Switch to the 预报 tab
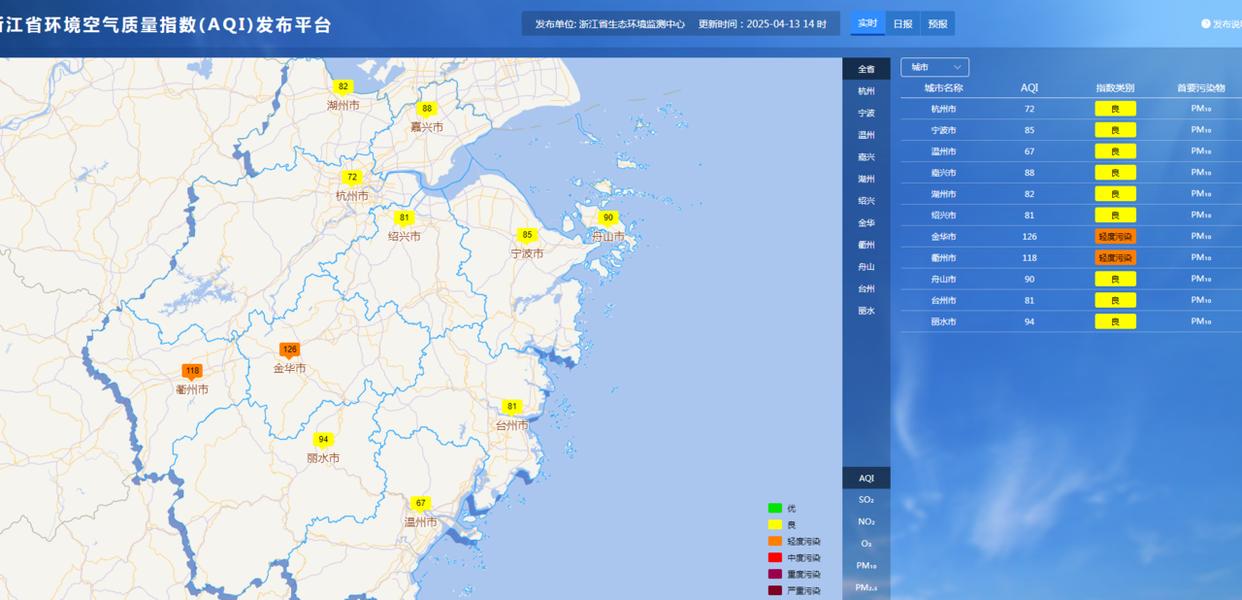The width and height of the screenshot is (1242, 600). [937, 23]
